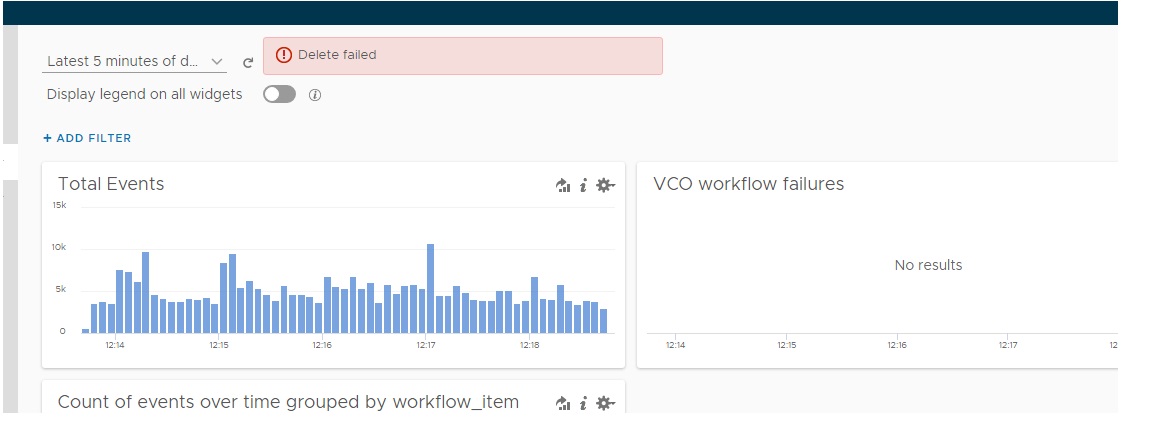1152x435 pixels.
Task: Refresh the dashboard data
Action: [x=248, y=62]
